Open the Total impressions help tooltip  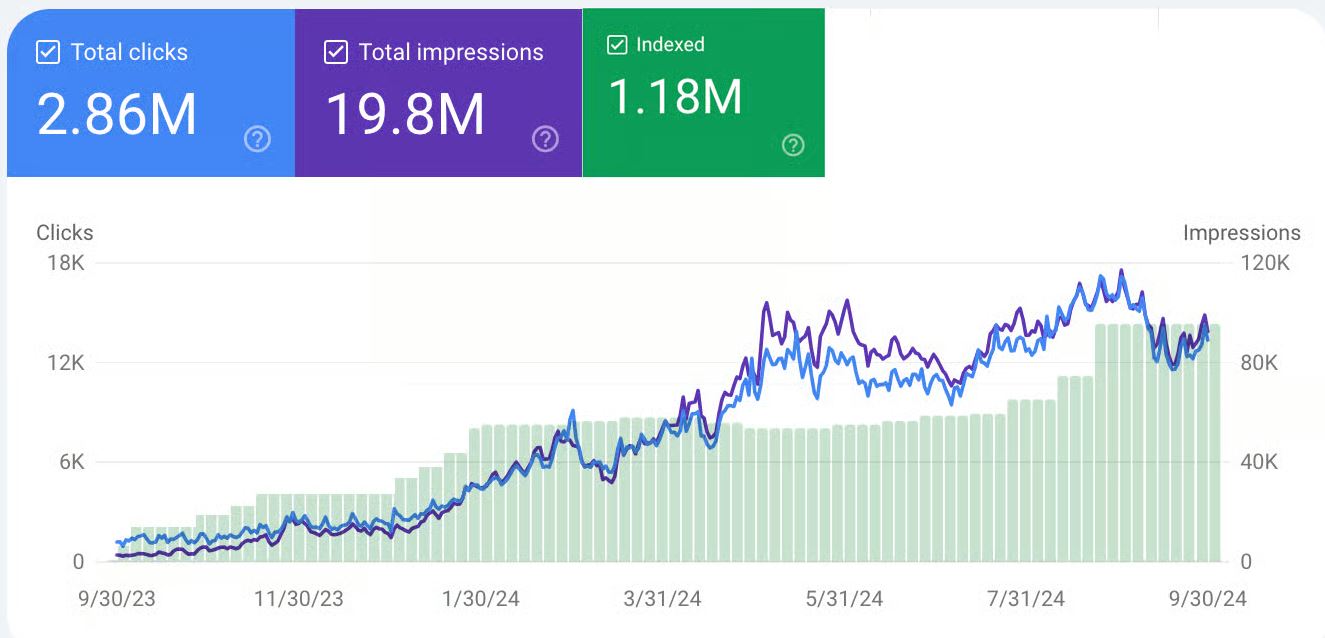[545, 140]
